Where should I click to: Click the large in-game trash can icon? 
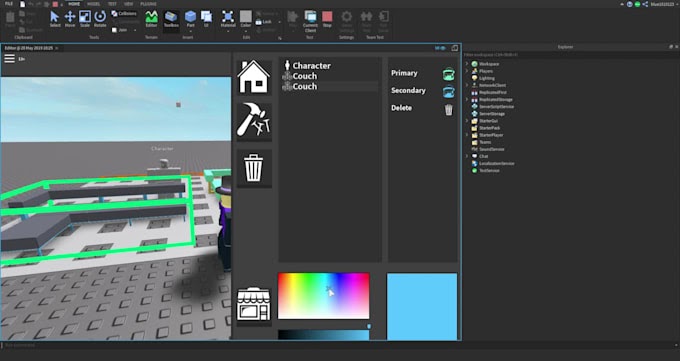pos(254,167)
